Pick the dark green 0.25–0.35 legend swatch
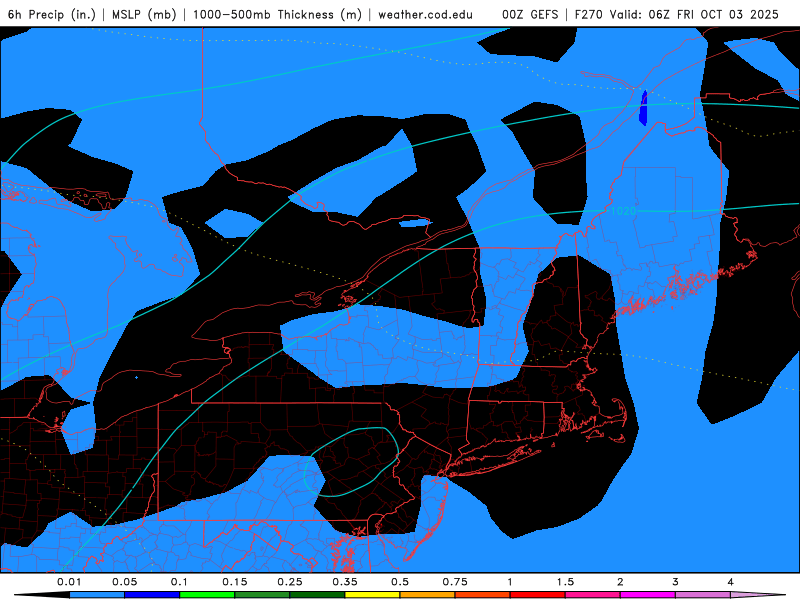800x600 pixels. coord(317,595)
